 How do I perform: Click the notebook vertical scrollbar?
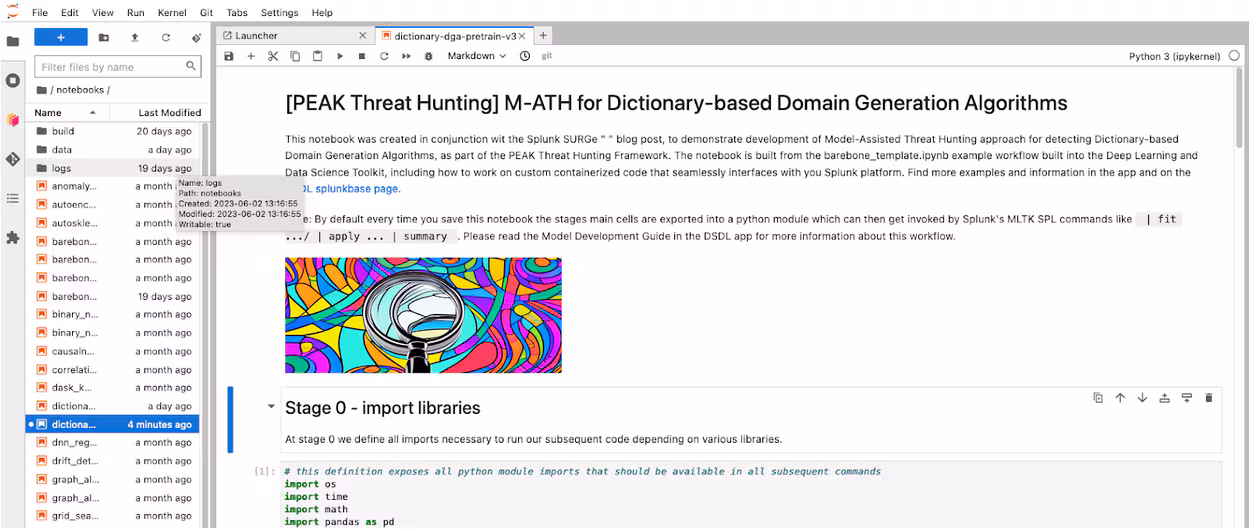click(1241, 120)
